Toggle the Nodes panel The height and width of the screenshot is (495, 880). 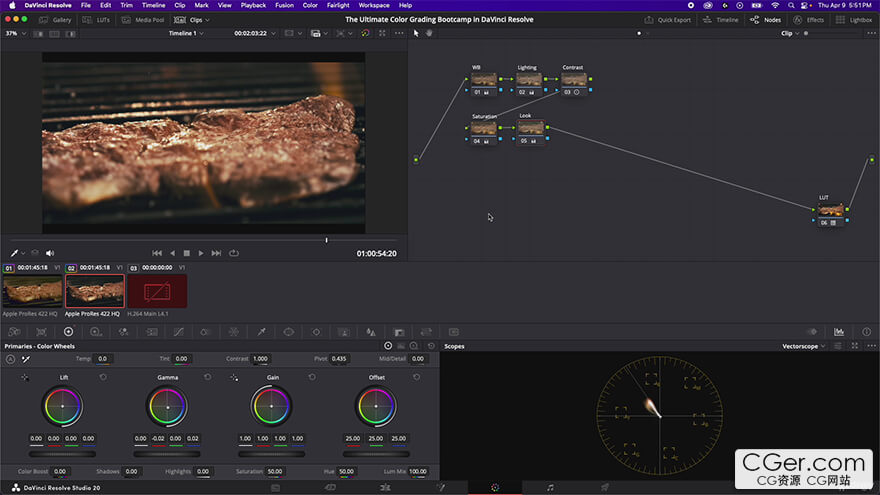click(766, 20)
